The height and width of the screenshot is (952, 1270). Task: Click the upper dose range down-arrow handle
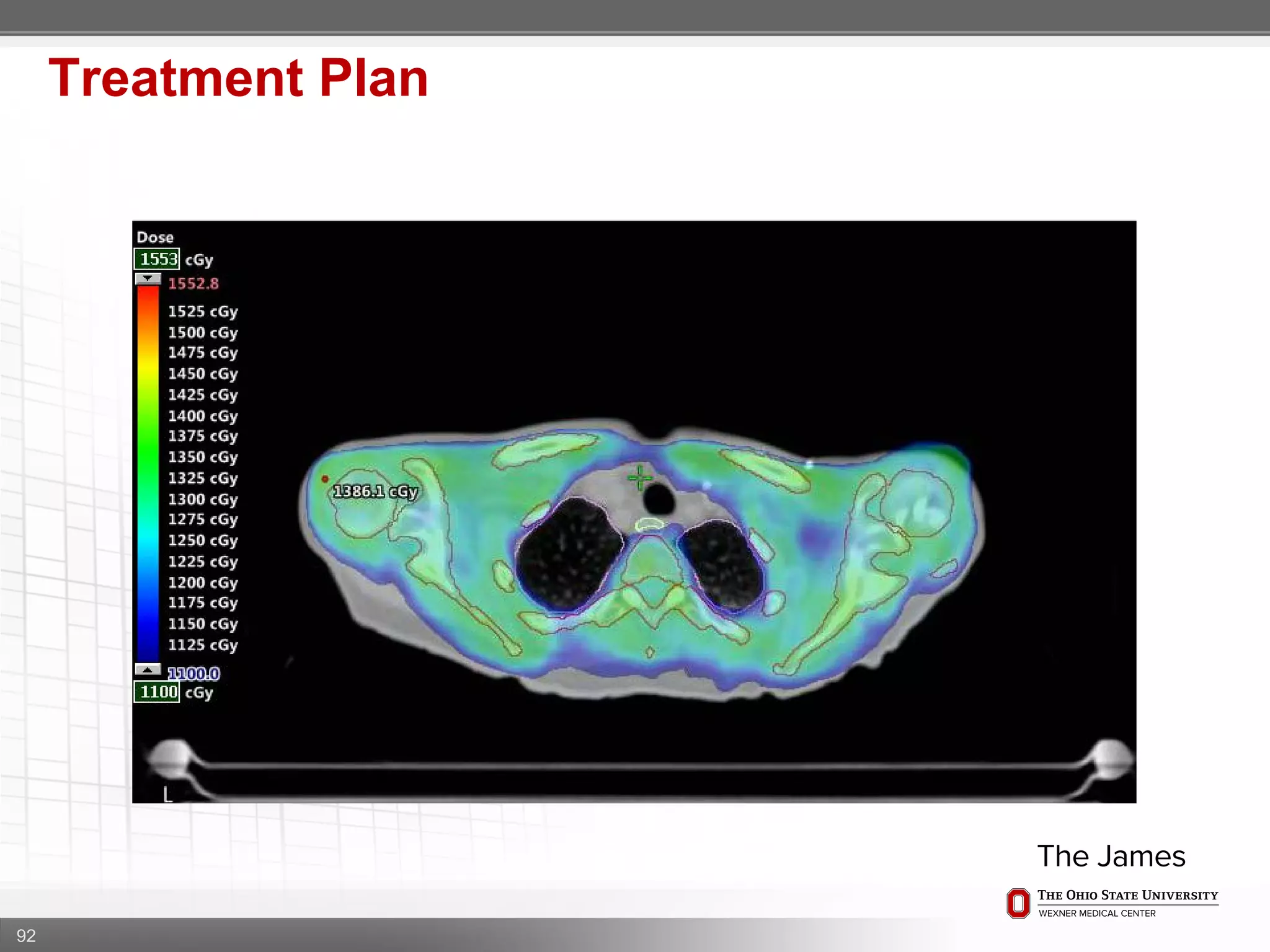tap(148, 279)
